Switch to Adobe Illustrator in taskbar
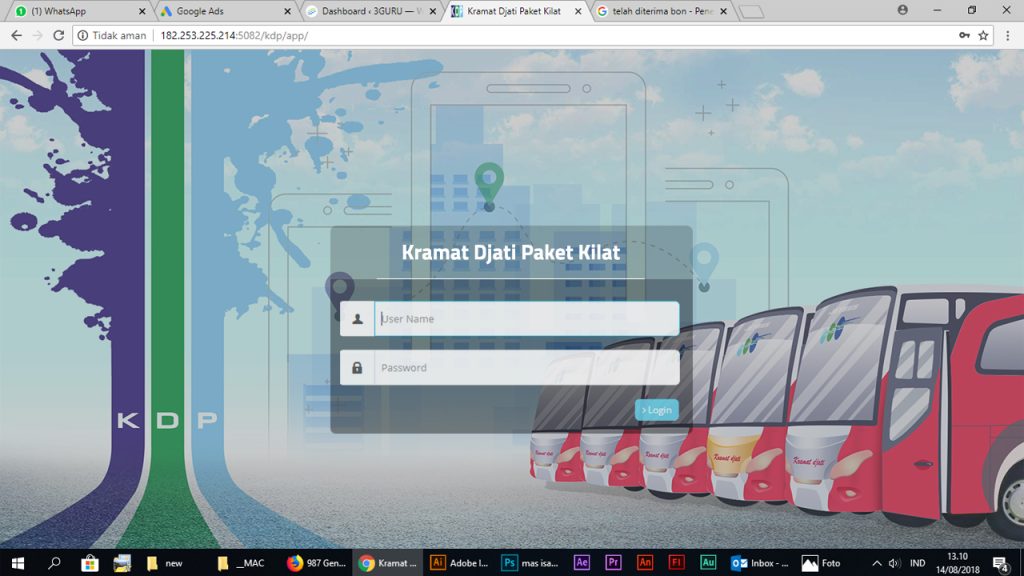This screenshot has width=1024, height=576. [x=459, y=563]
